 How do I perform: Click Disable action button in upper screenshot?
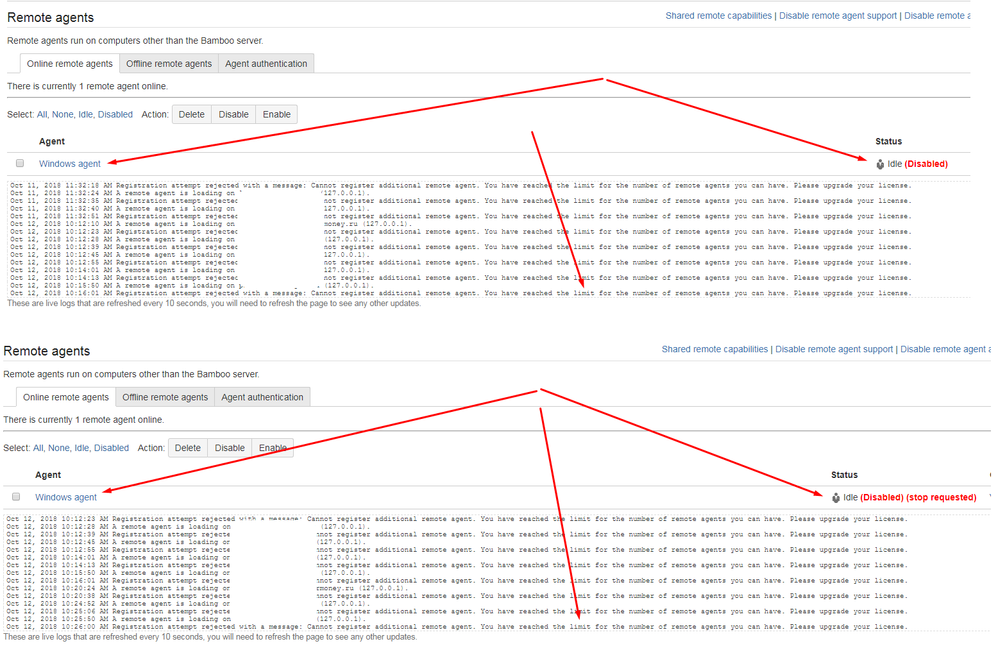(234, 115)
